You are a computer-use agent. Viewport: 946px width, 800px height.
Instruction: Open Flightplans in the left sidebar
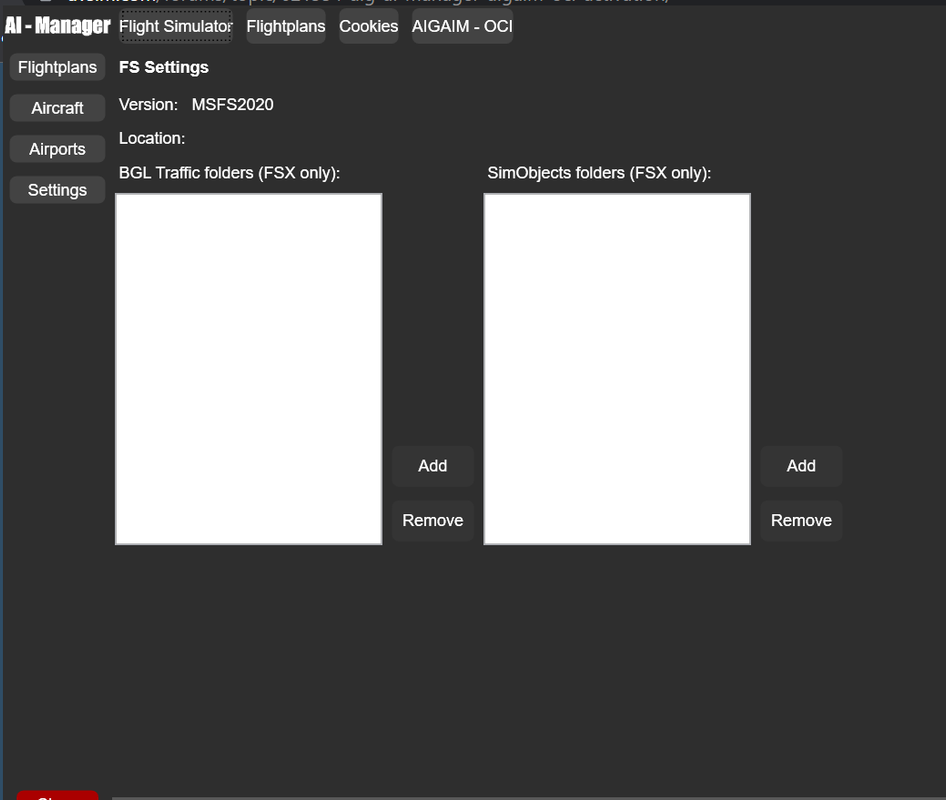57,67
